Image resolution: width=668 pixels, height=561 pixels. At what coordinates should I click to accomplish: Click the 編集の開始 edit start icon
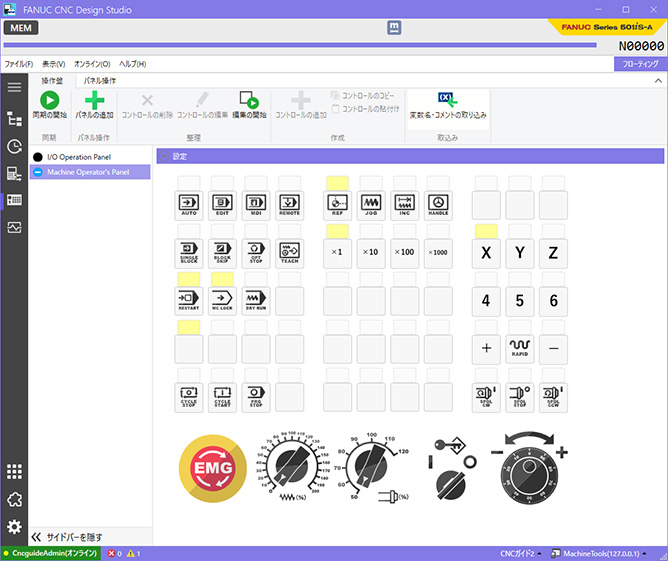pos(249,100)
